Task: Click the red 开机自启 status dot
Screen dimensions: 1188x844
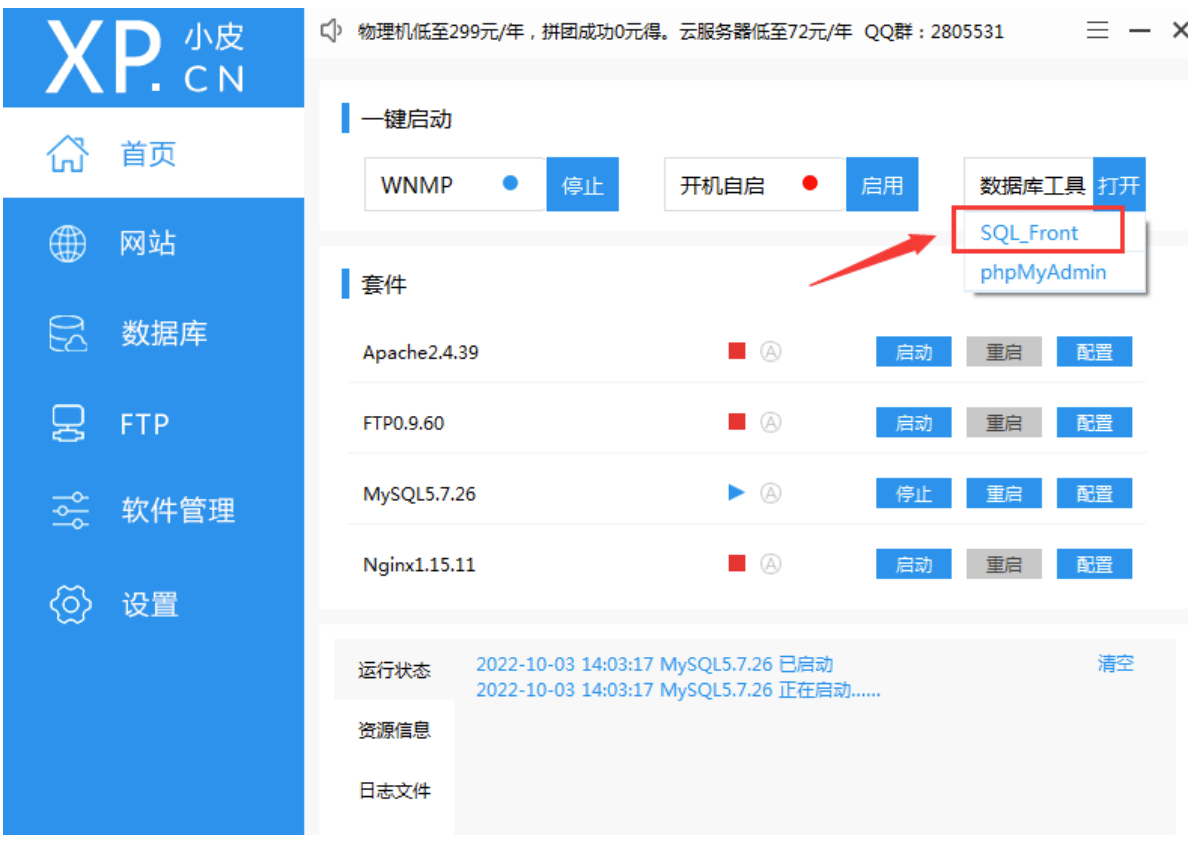Action: coord(810,183)
